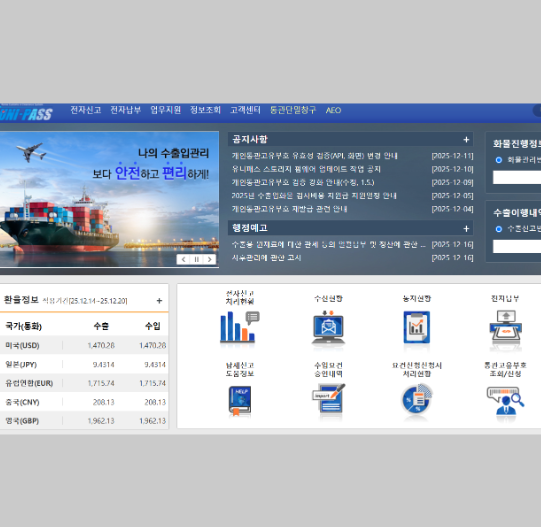
Task: Open 행정예고 item 관한 고시 second row
Action: click(x=266, y=258)
